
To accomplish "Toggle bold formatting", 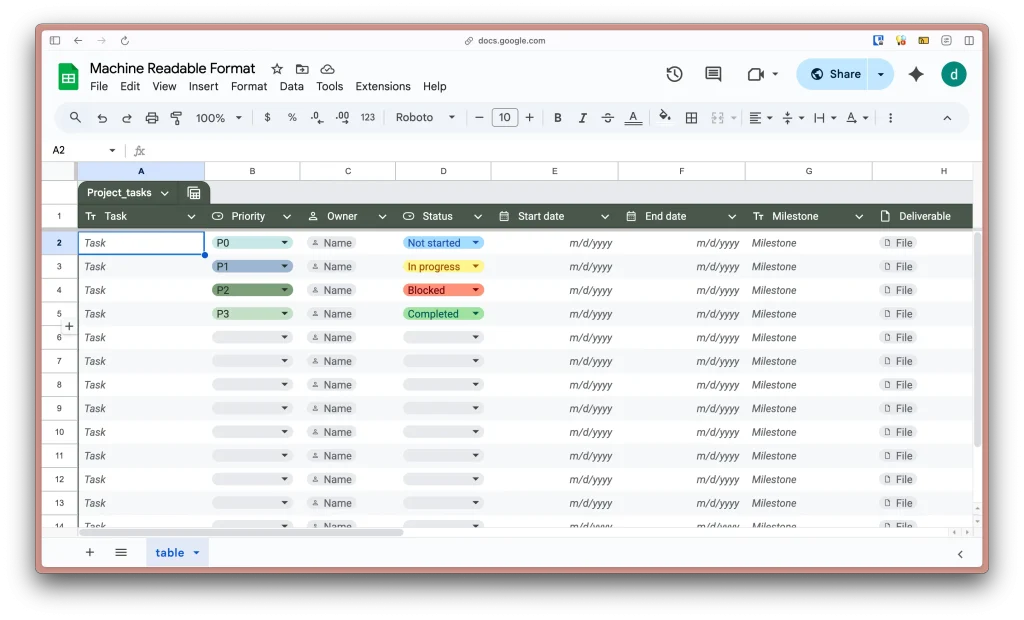I will [x=557, y=117].
